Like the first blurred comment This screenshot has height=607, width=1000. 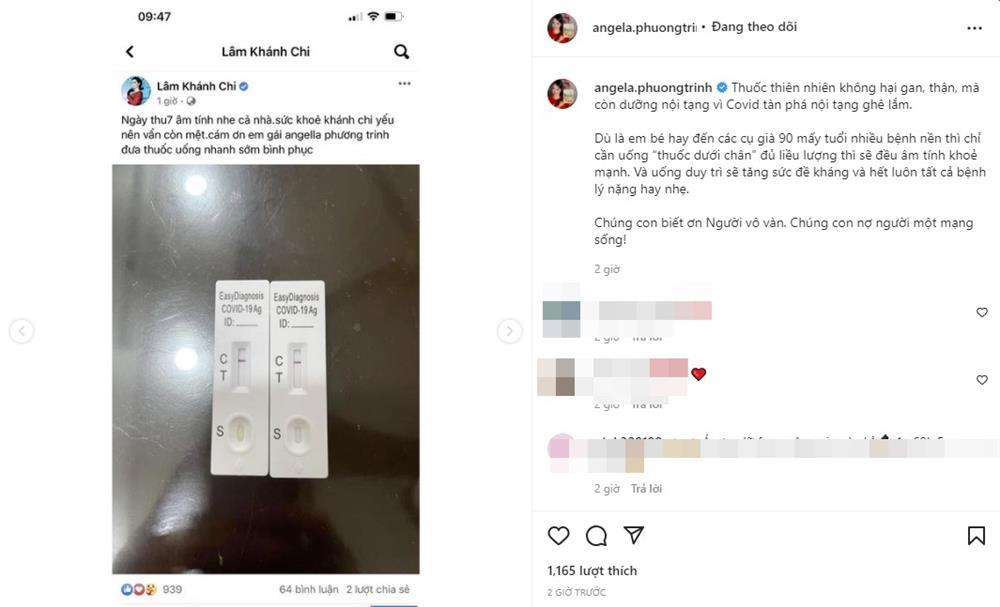click(x=982, y=312)
